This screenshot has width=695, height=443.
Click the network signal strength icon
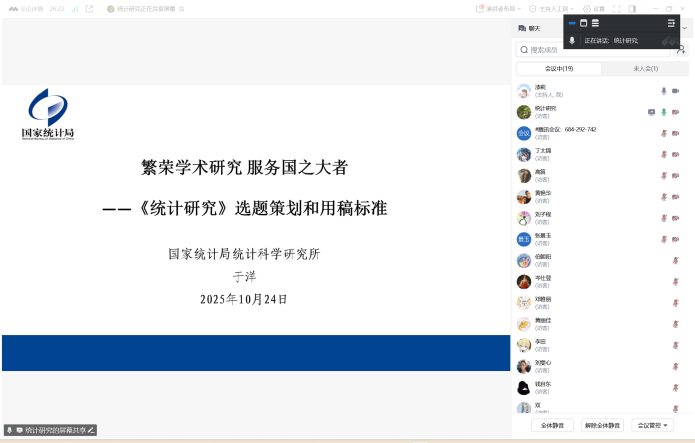75,8
